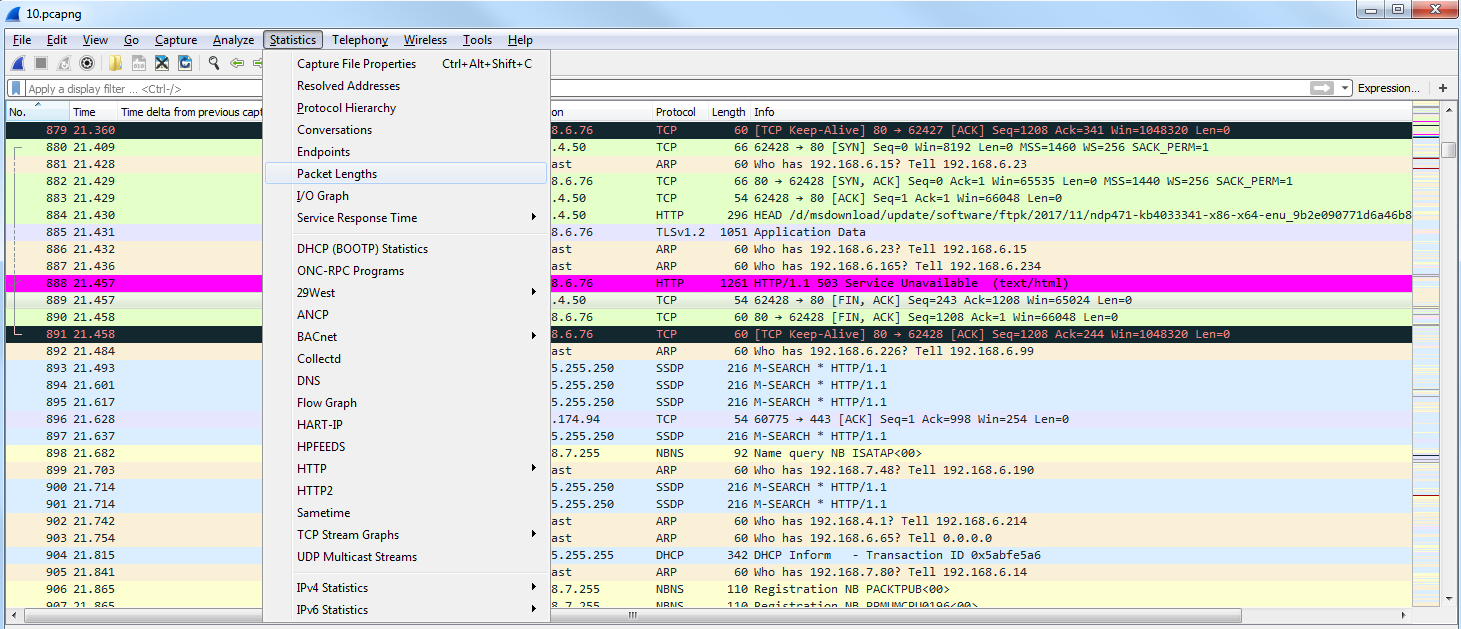Screen dimensions: 1461x629
Task: Click the Expression... button
Action: tap(1388, 88)
